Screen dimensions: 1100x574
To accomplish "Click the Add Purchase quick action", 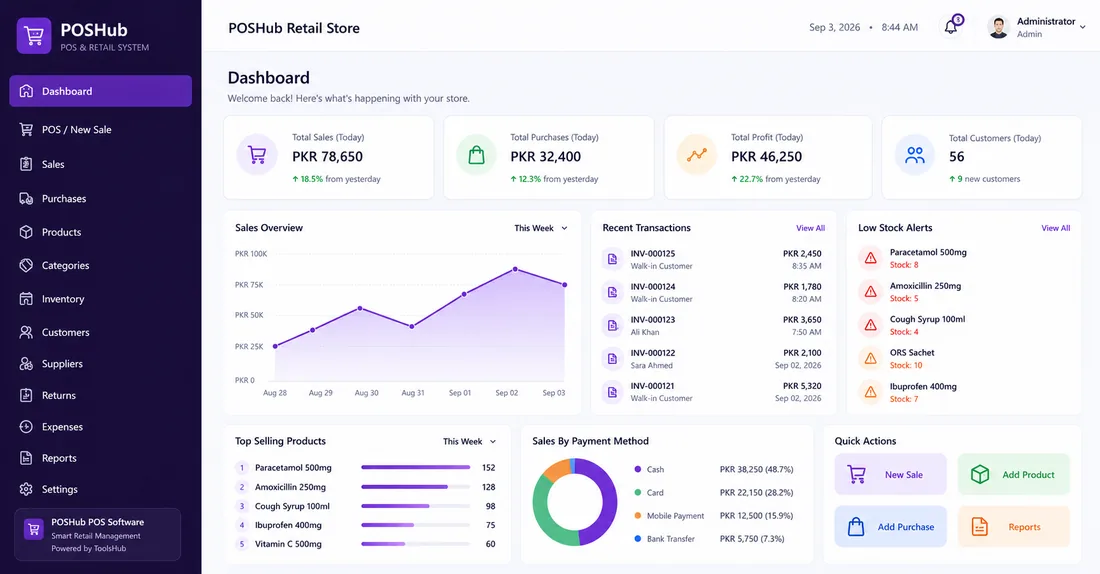I will pos(890,526).
